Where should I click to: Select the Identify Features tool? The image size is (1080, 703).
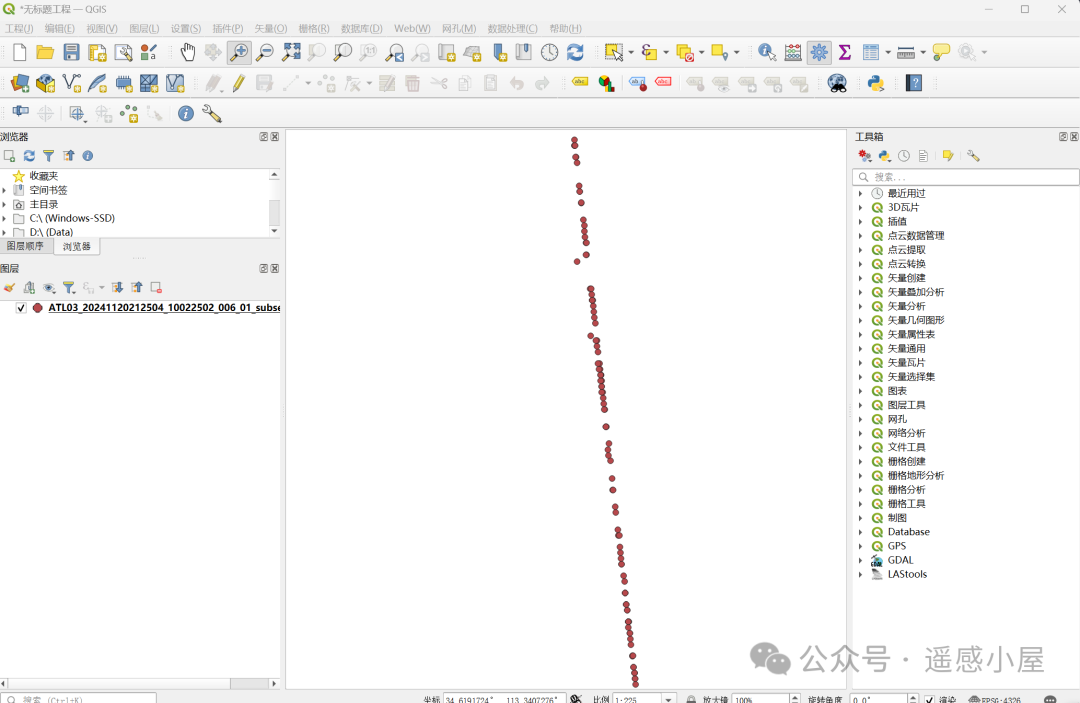[767, 52]
